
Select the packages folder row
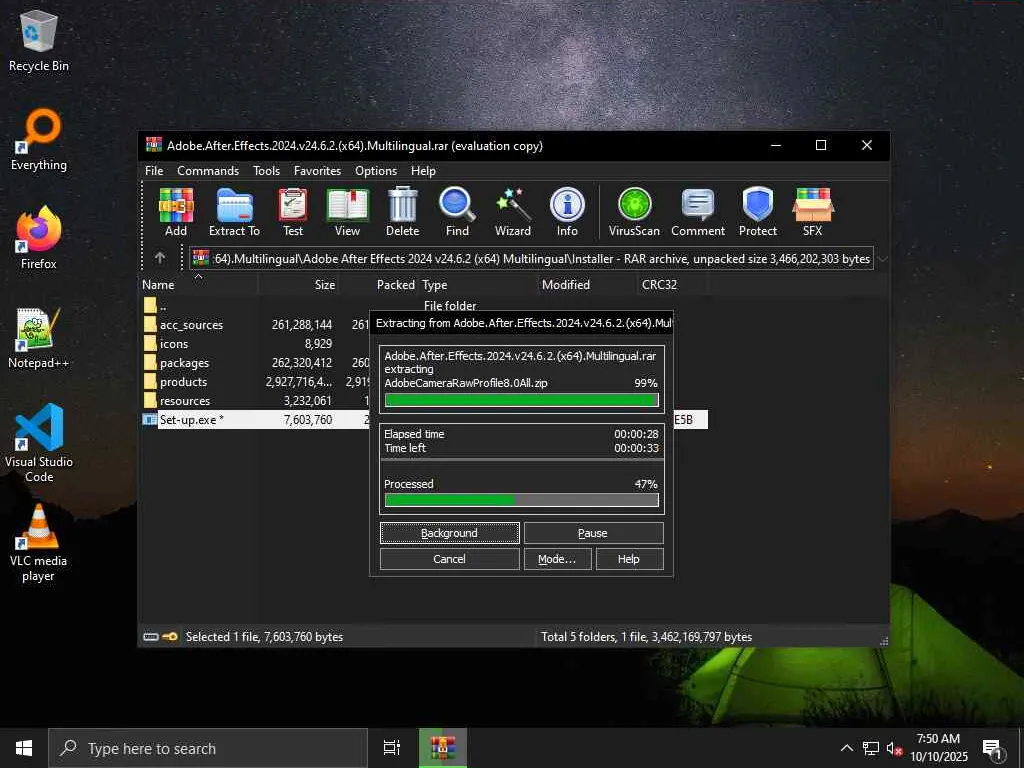point(256,362)
